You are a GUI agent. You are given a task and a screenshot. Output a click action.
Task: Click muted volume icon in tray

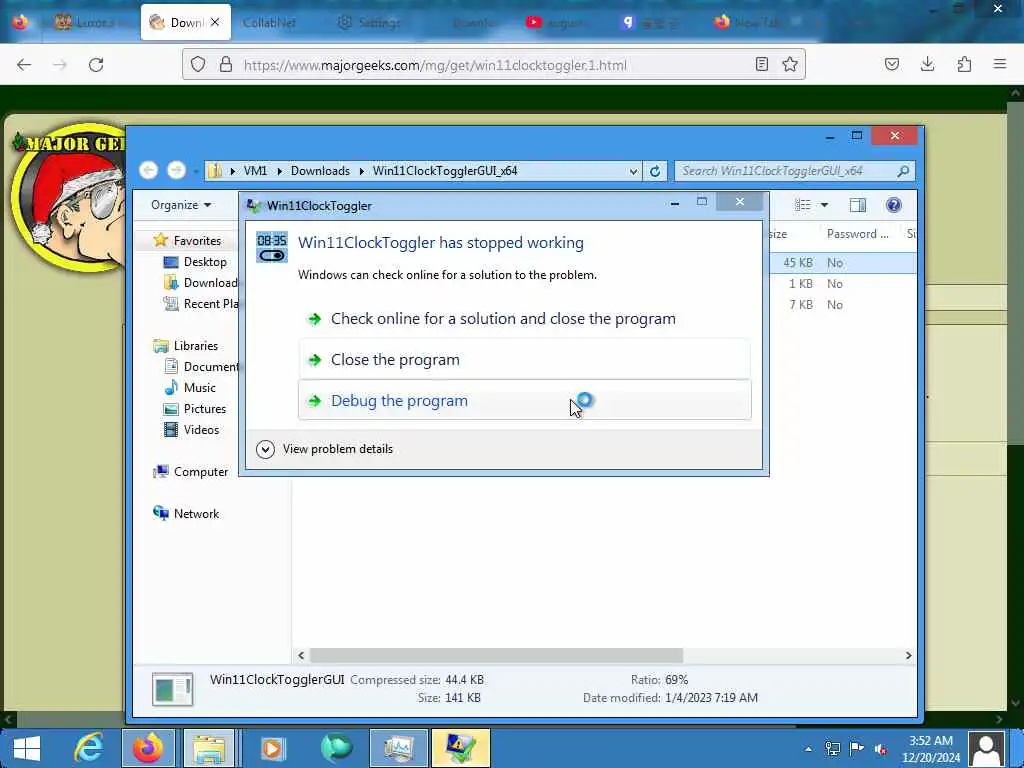(x=881, y=749)
